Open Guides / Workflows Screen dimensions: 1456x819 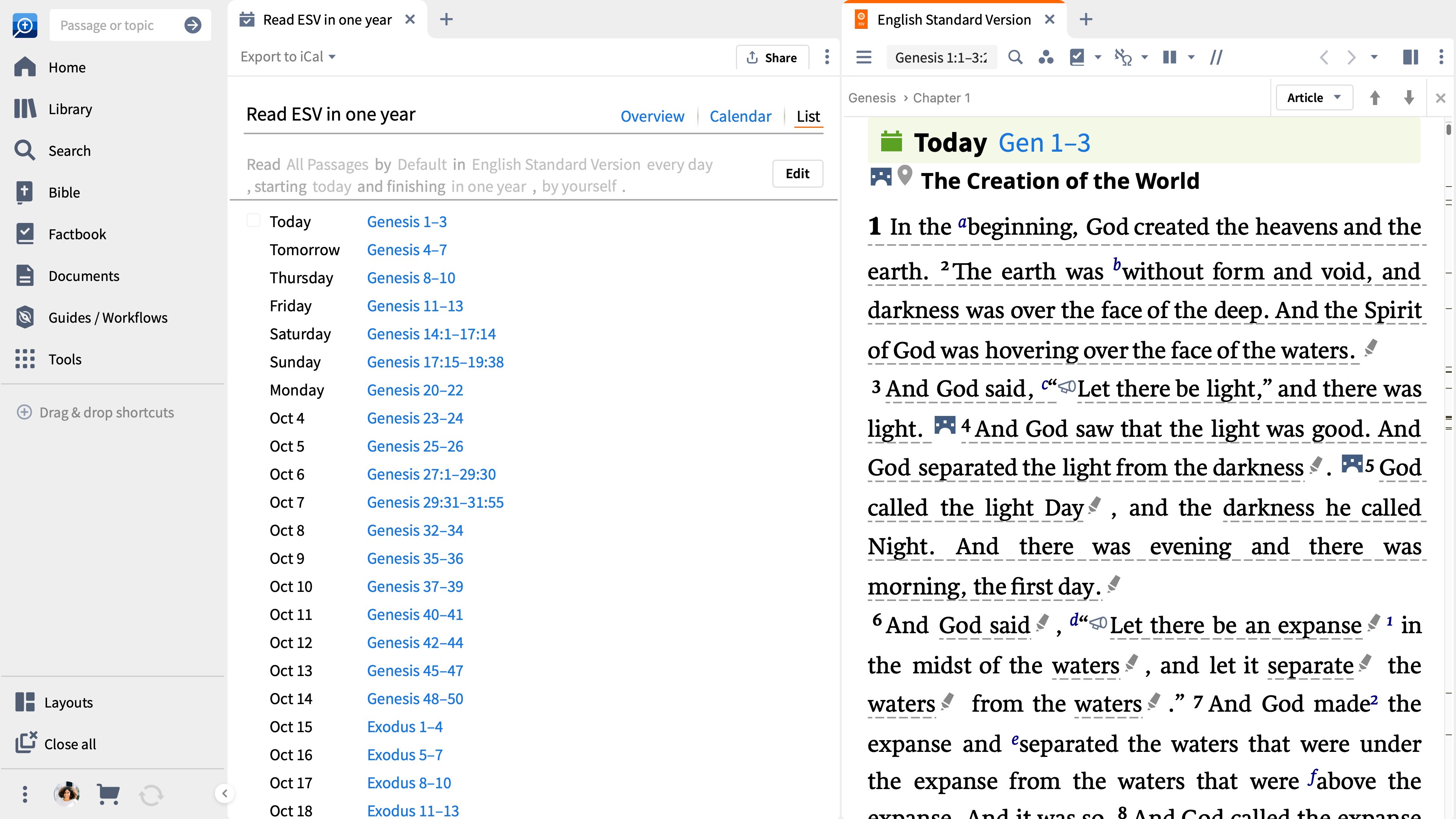[x=91, y=318]
